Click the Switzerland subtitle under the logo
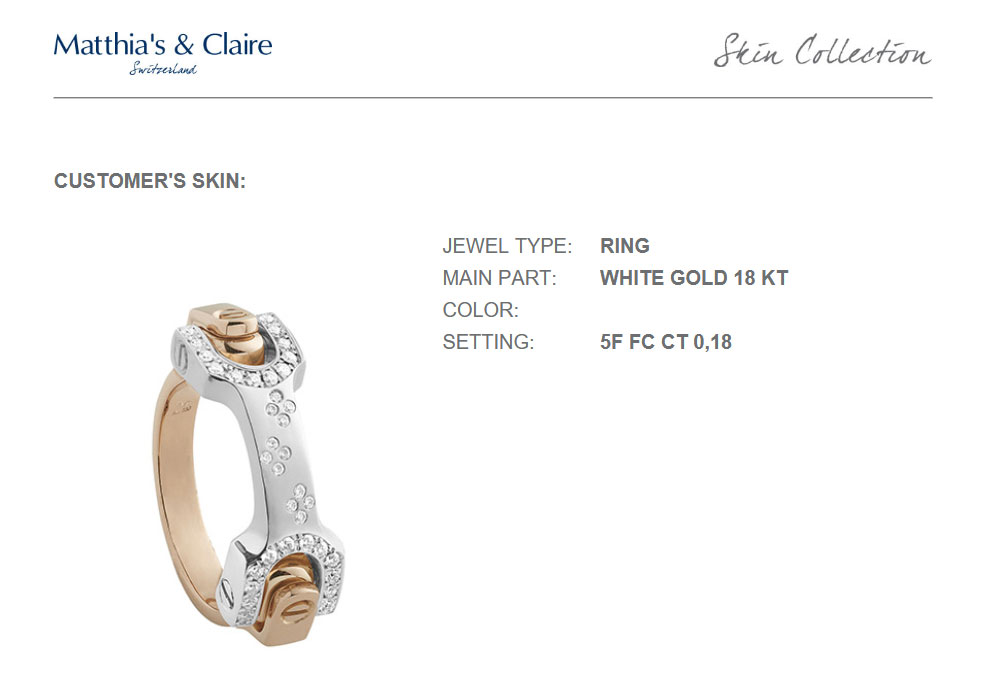The height and width of the screenshot is (697, 988). pos(163,69)
